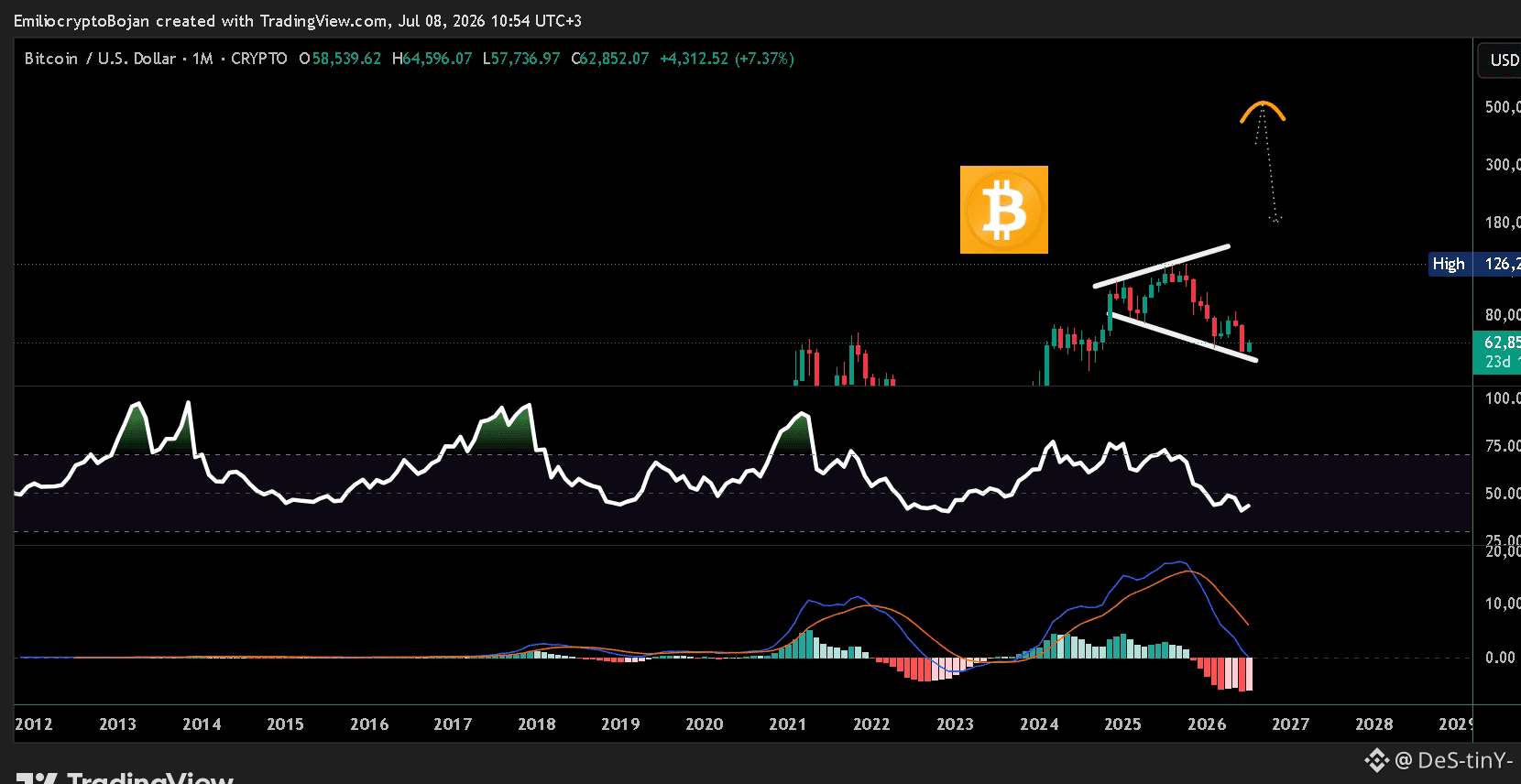
Task: Click the orange Bitcoin logo on the chart
Action: pos(1003,210)
